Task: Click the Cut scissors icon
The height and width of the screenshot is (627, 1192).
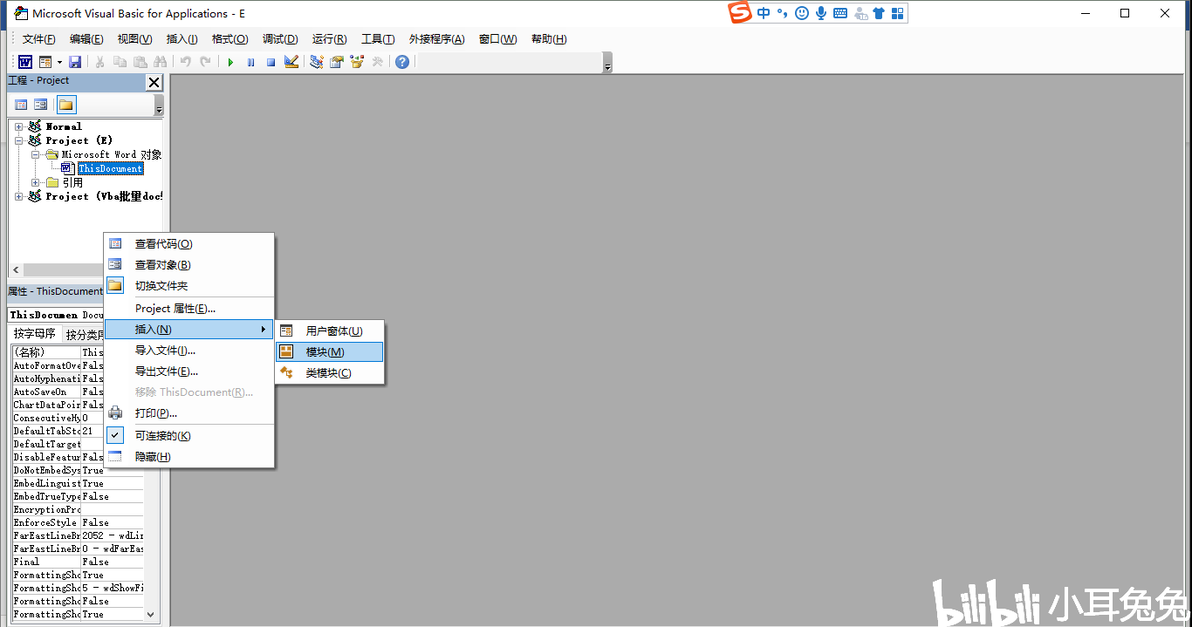Action: click(100, 62)
